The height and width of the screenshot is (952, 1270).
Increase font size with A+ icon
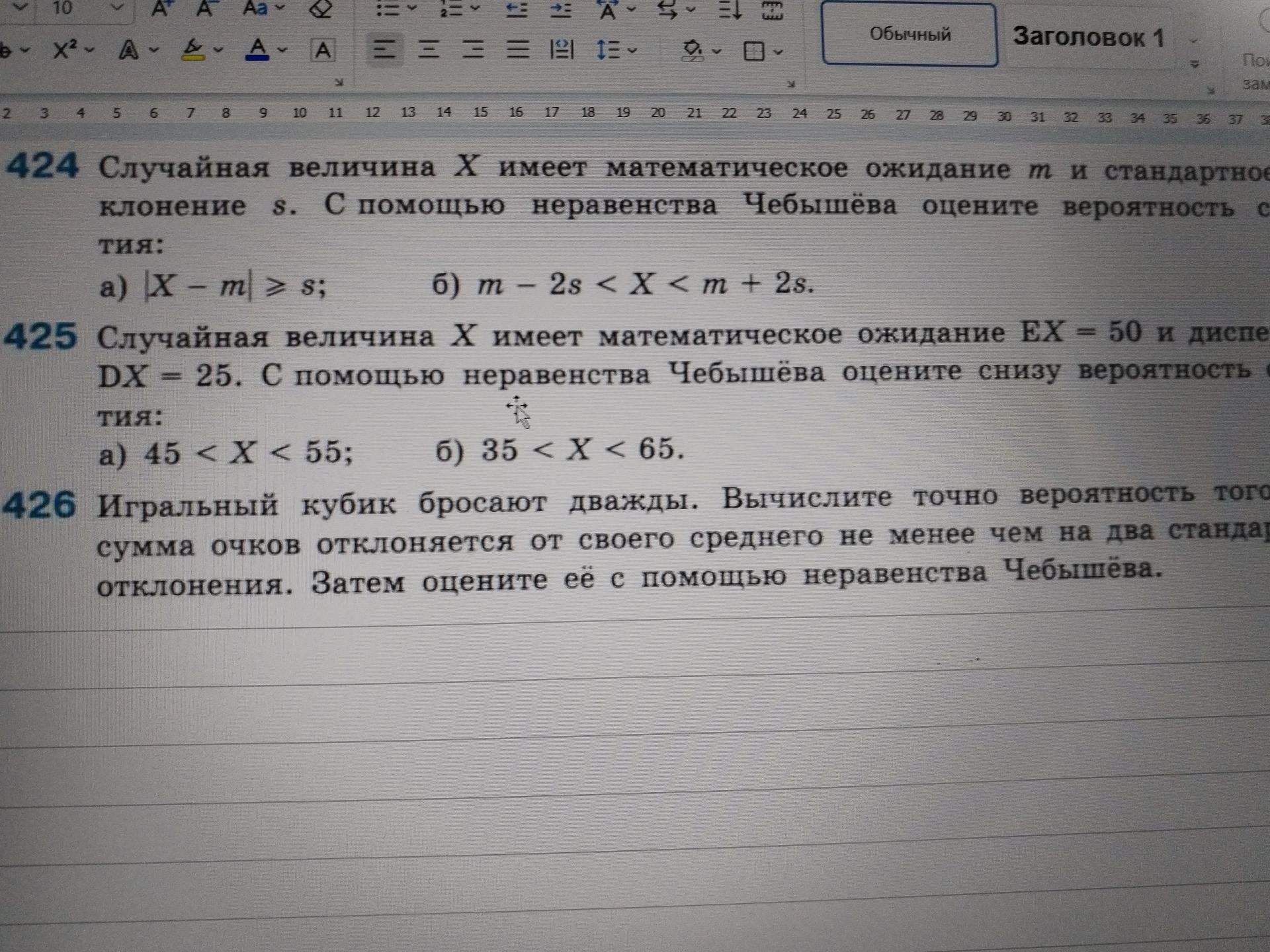tap(161, 9)
